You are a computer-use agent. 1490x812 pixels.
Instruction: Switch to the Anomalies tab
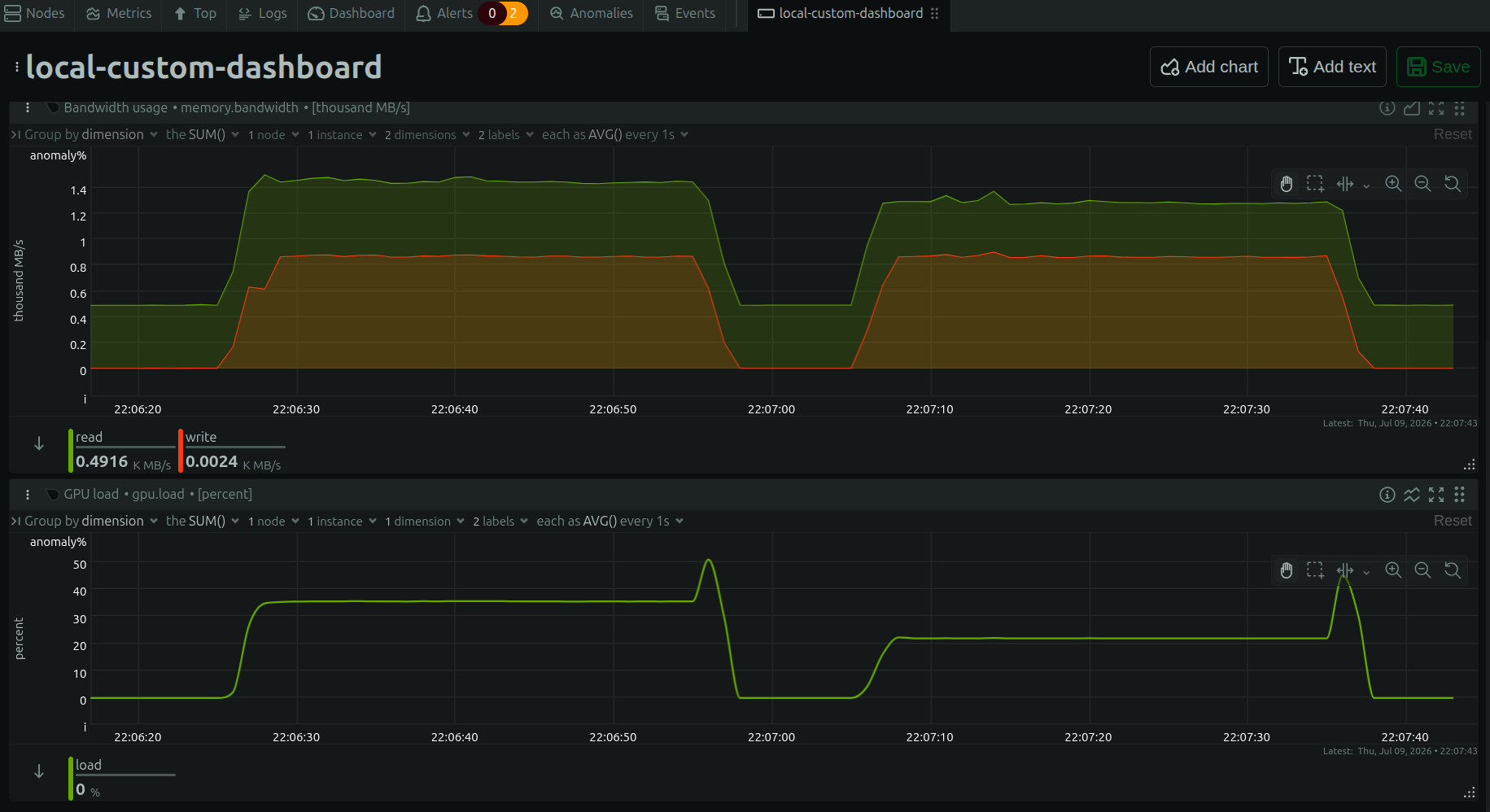(x=592, y=13)
